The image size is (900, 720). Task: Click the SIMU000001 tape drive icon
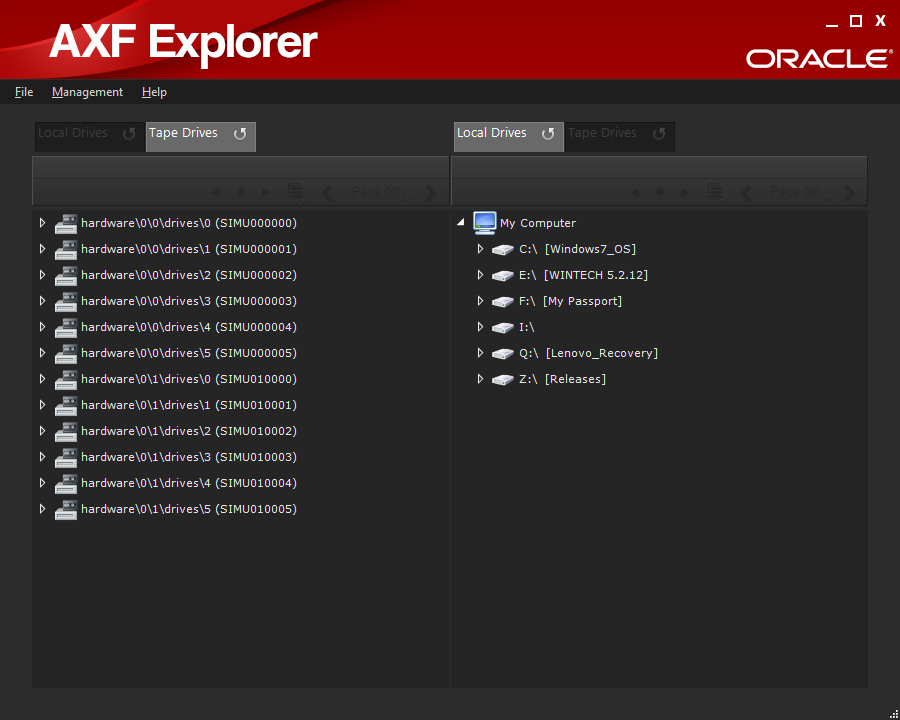[66, 249]
